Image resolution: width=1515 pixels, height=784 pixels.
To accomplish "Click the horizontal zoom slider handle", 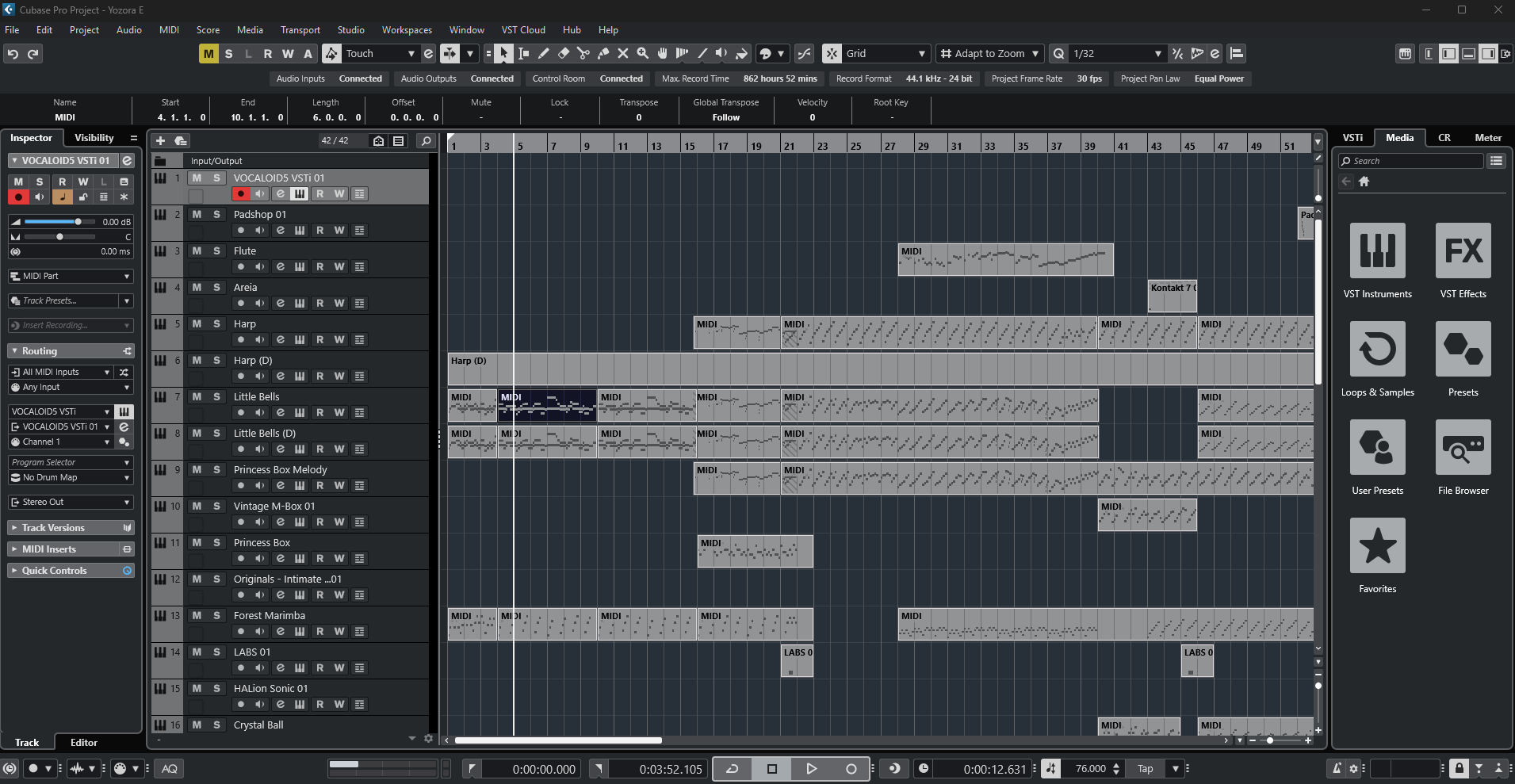I will point(1270,740).
